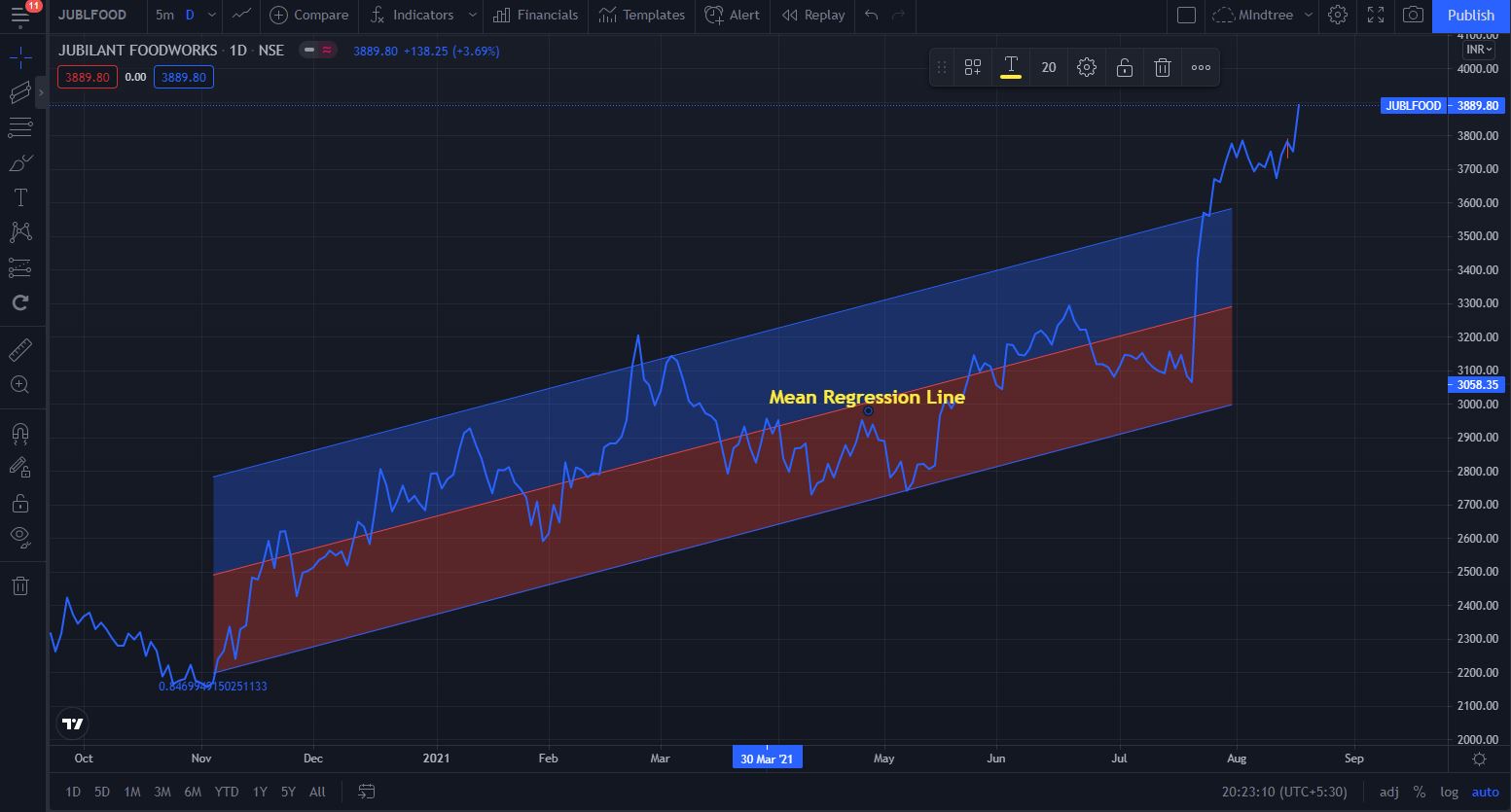Open the MIndtree saved layout name
1511x812 pixels.
click(1265, 15)
